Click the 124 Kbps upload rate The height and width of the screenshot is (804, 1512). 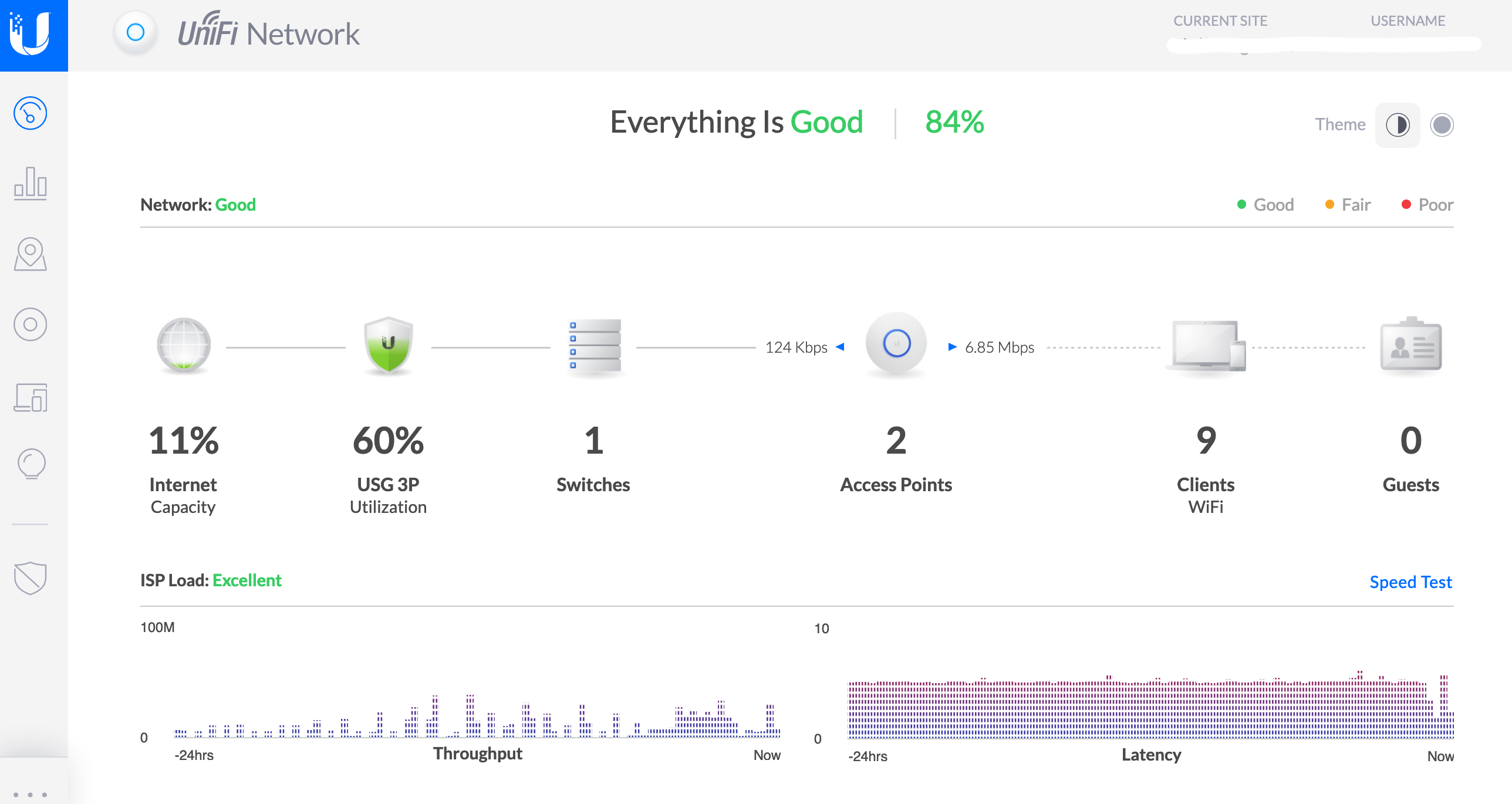pyautogui.click(x=796, y=347)
